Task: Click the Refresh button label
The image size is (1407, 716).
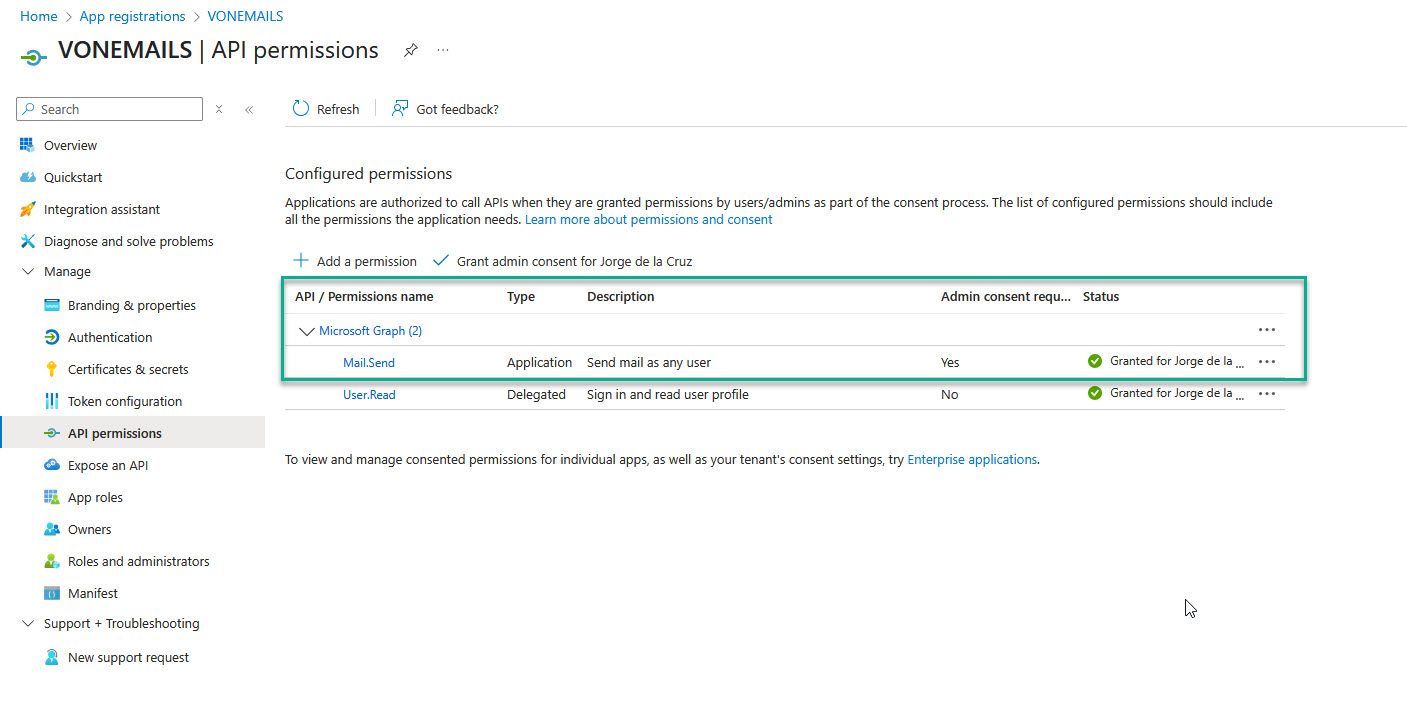Action: pos(338,109)
